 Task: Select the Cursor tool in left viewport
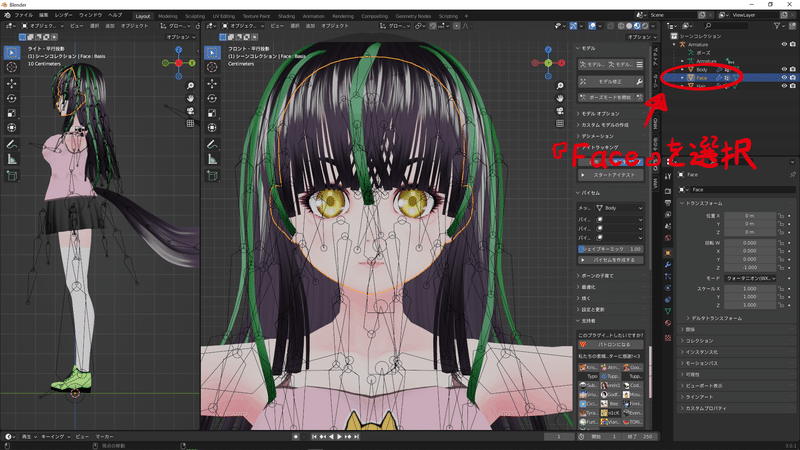[x=12, y=67]
